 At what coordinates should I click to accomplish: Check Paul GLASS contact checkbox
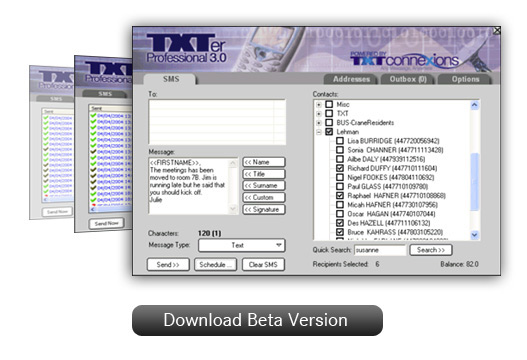pyautogui.click(x=340, y=186)
